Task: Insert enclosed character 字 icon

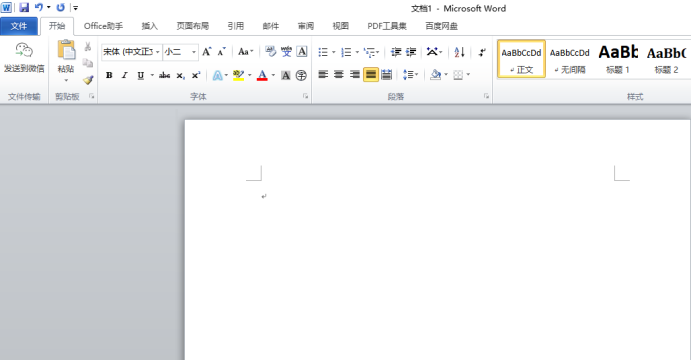Action: [x=301, y=75]
